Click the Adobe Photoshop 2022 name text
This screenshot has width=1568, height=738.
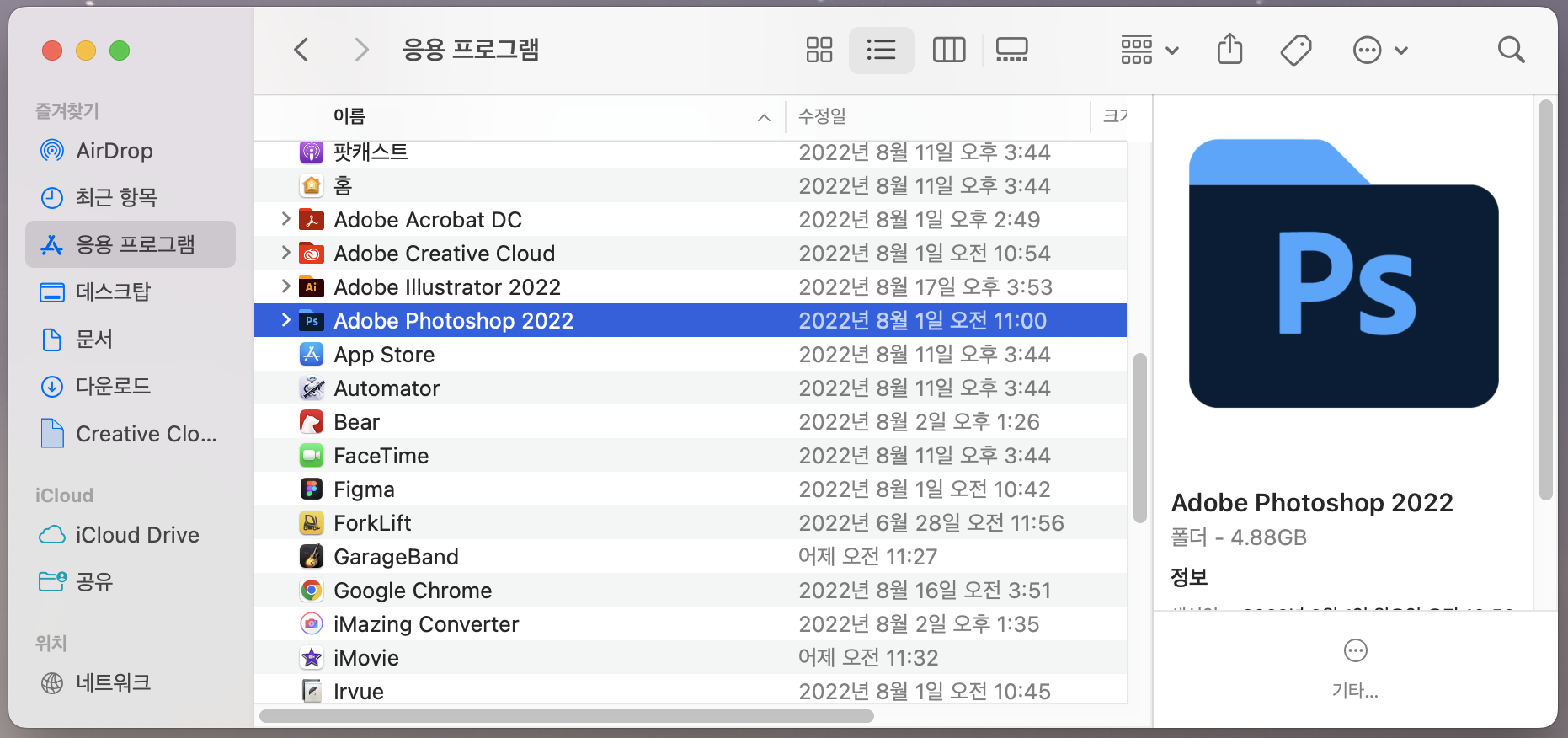point(453,321)
